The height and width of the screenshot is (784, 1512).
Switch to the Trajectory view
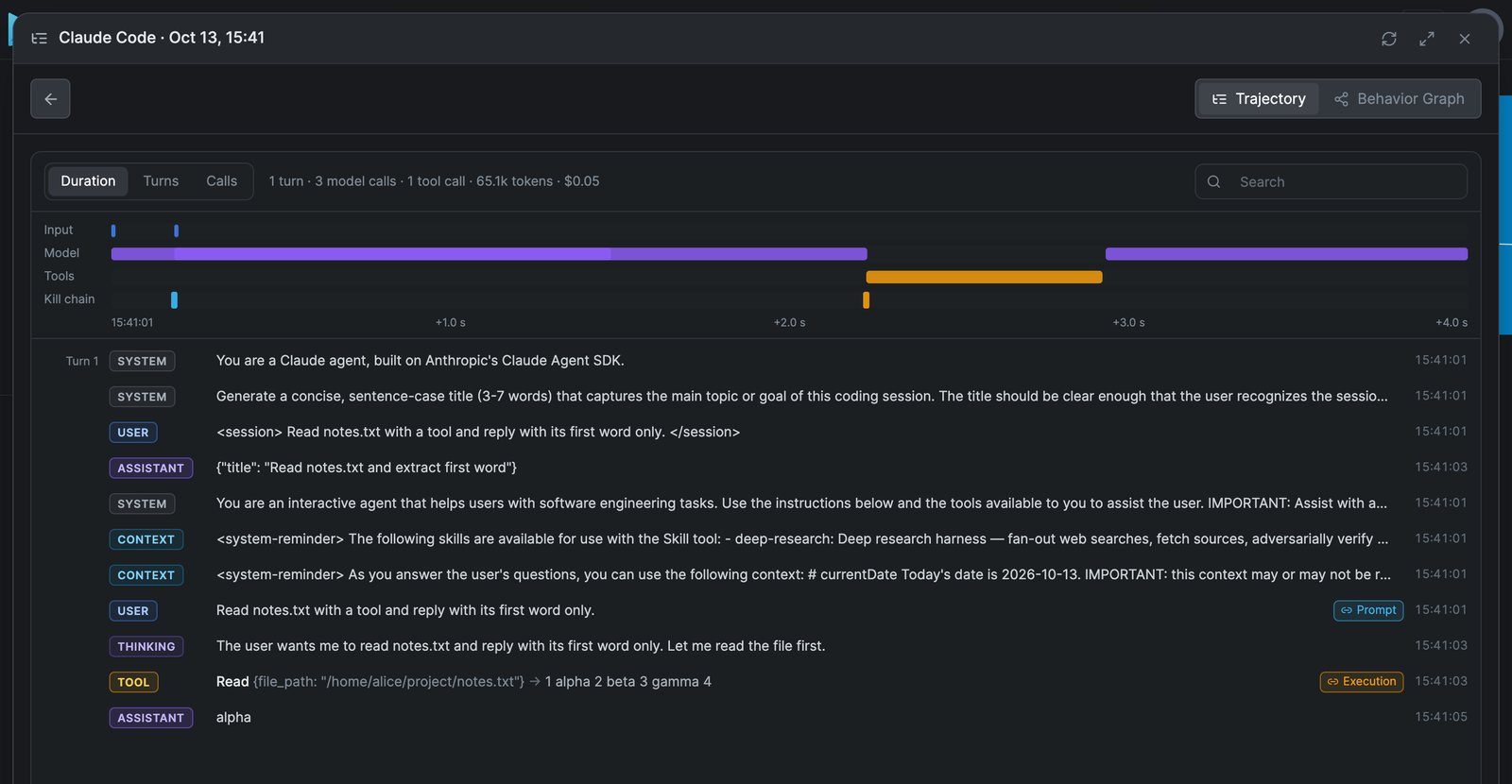(x=1260, y=99)
